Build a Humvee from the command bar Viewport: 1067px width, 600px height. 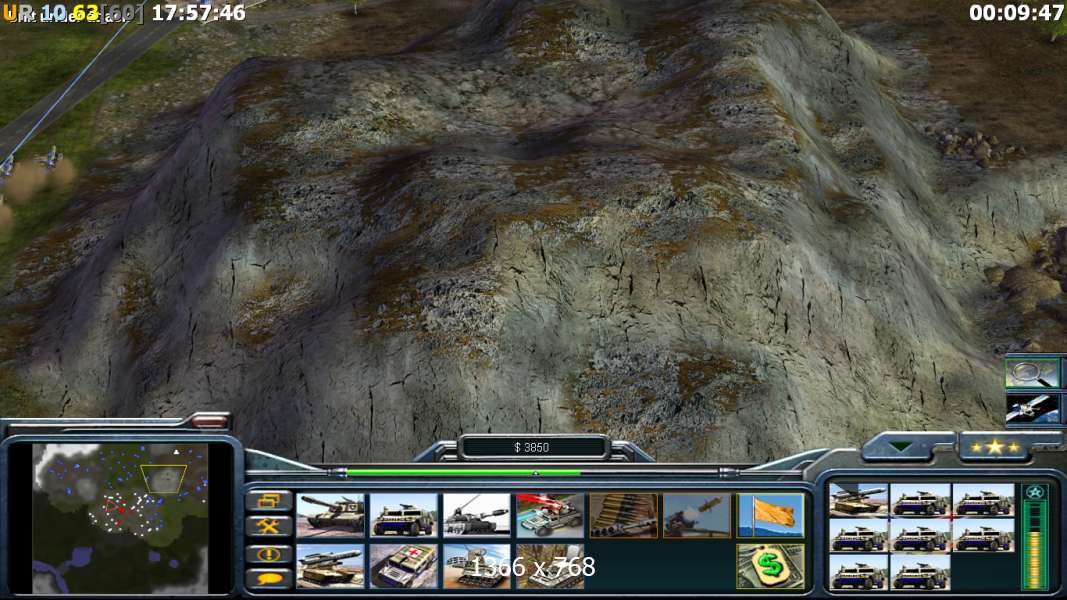(x=404, y=514)
